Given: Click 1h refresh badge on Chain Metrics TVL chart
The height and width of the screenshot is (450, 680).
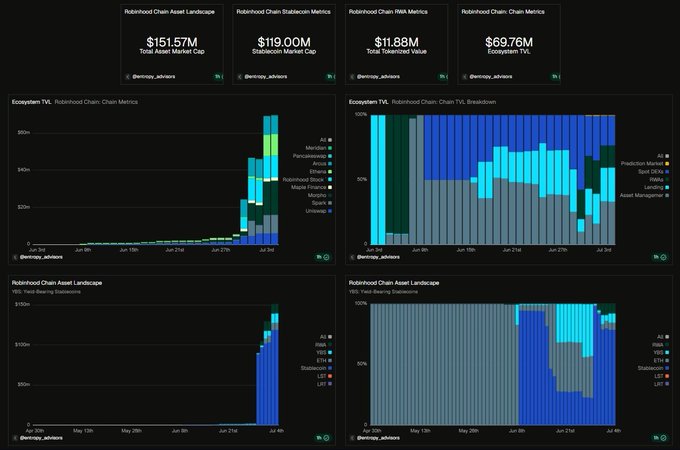Looking at the screenshot, I should (323, 257).
